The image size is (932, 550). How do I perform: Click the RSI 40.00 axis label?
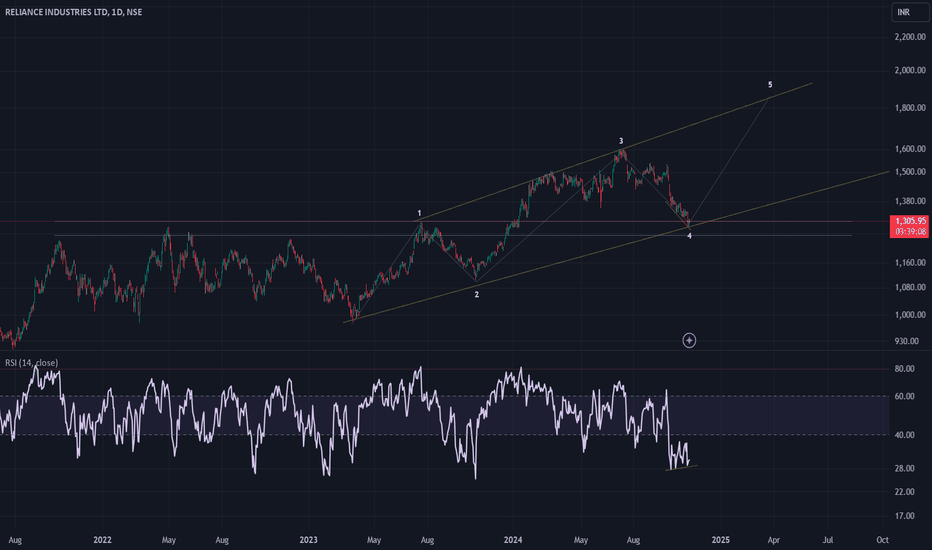904,435
